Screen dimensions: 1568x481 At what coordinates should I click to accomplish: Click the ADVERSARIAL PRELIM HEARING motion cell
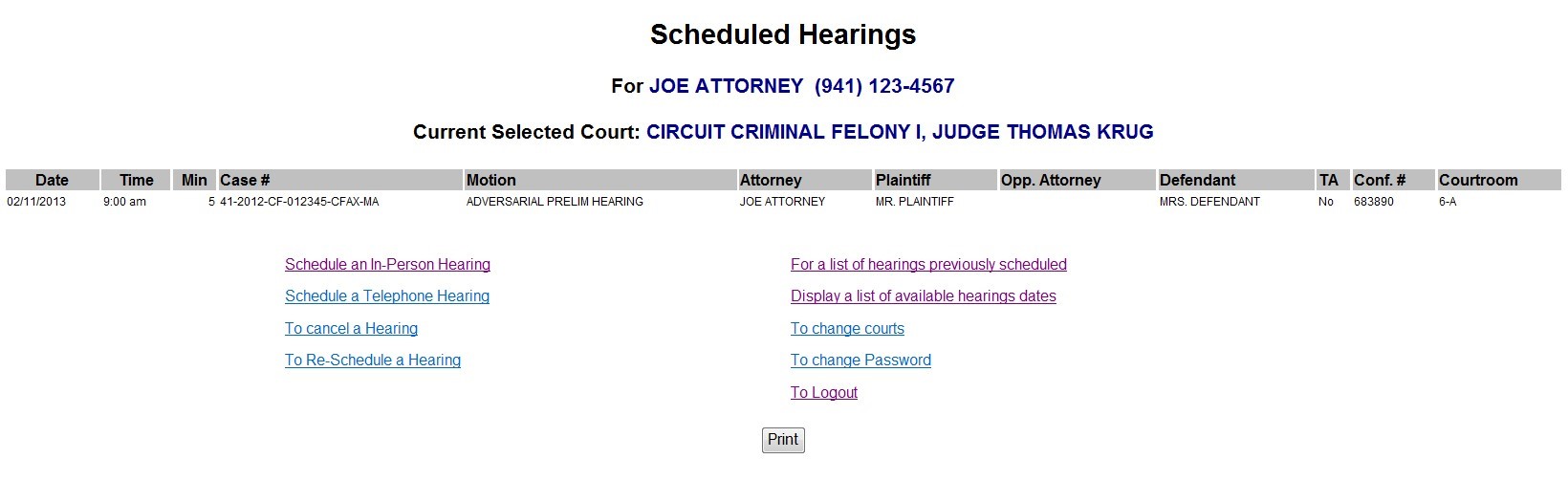pyautogui.click(x=555, y=202)
